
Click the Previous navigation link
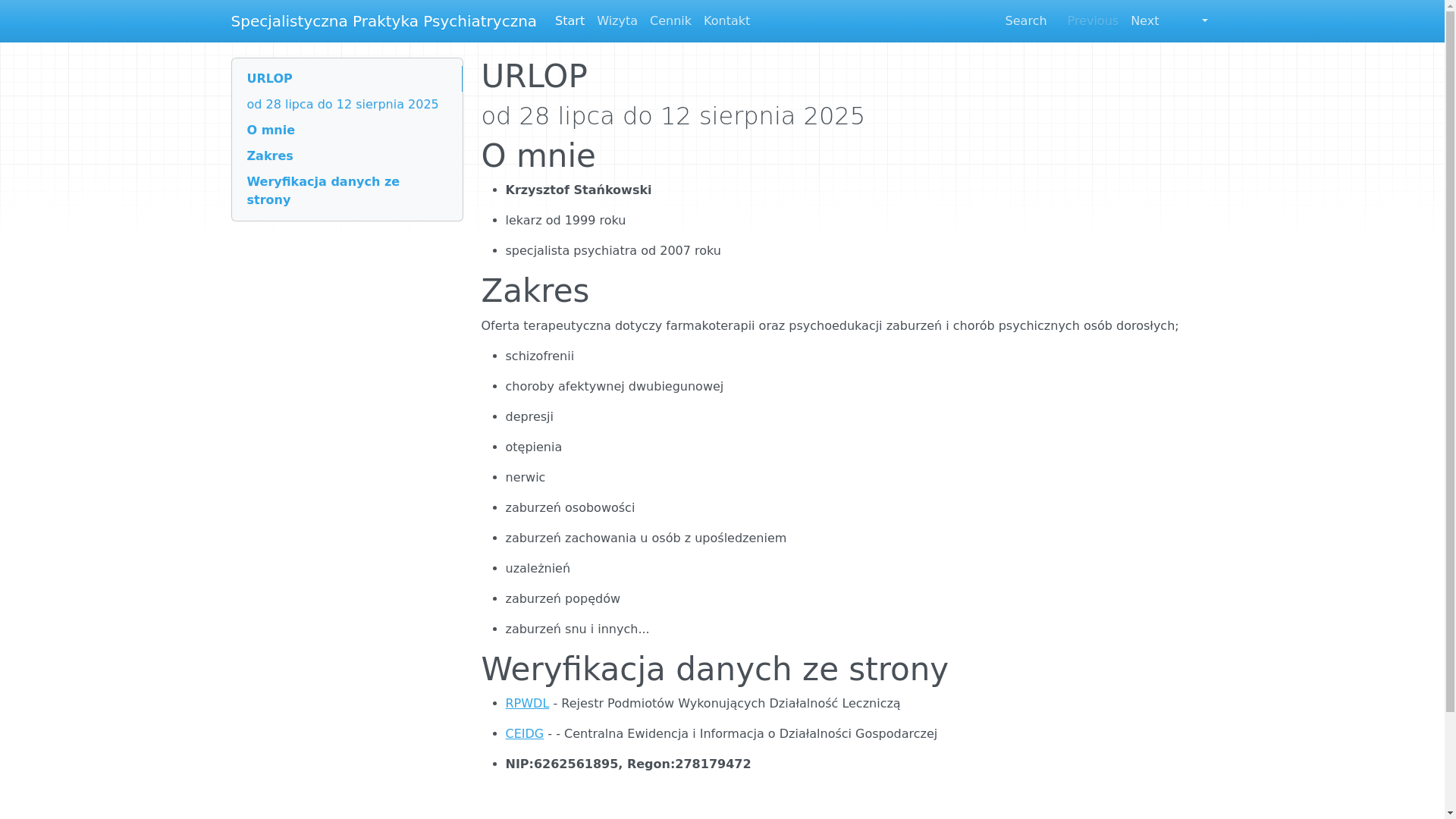pos(1092,21)
